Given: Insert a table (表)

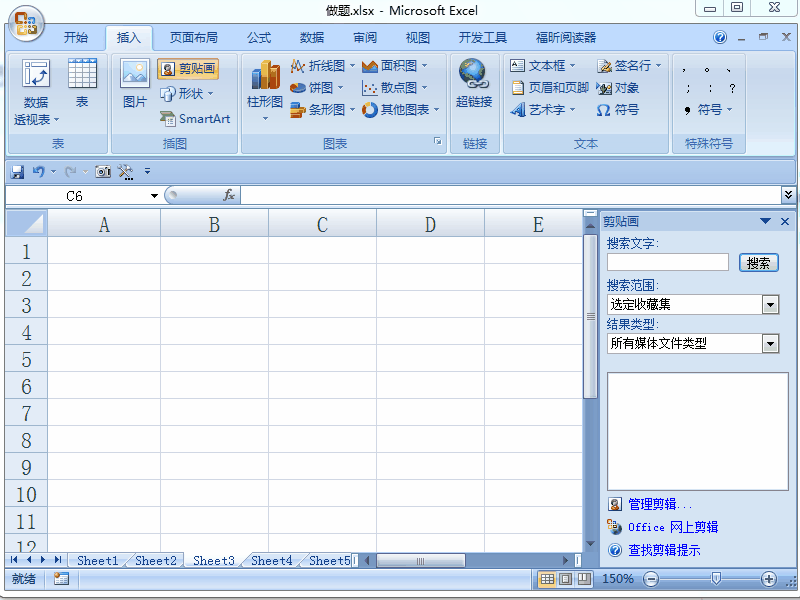Looking at the screenshot, I should [x=82, y=83].
